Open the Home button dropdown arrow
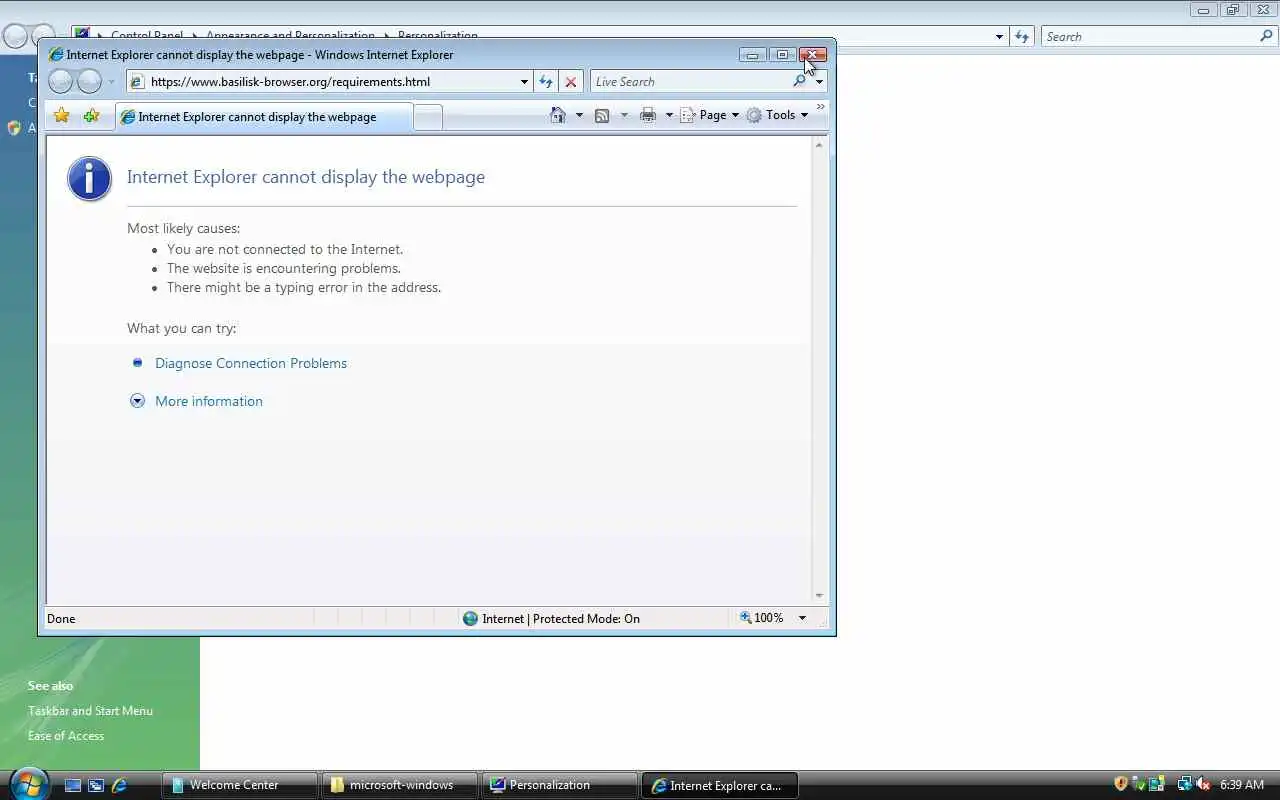Screen dimensions: 1280x800 click(579, 115)
